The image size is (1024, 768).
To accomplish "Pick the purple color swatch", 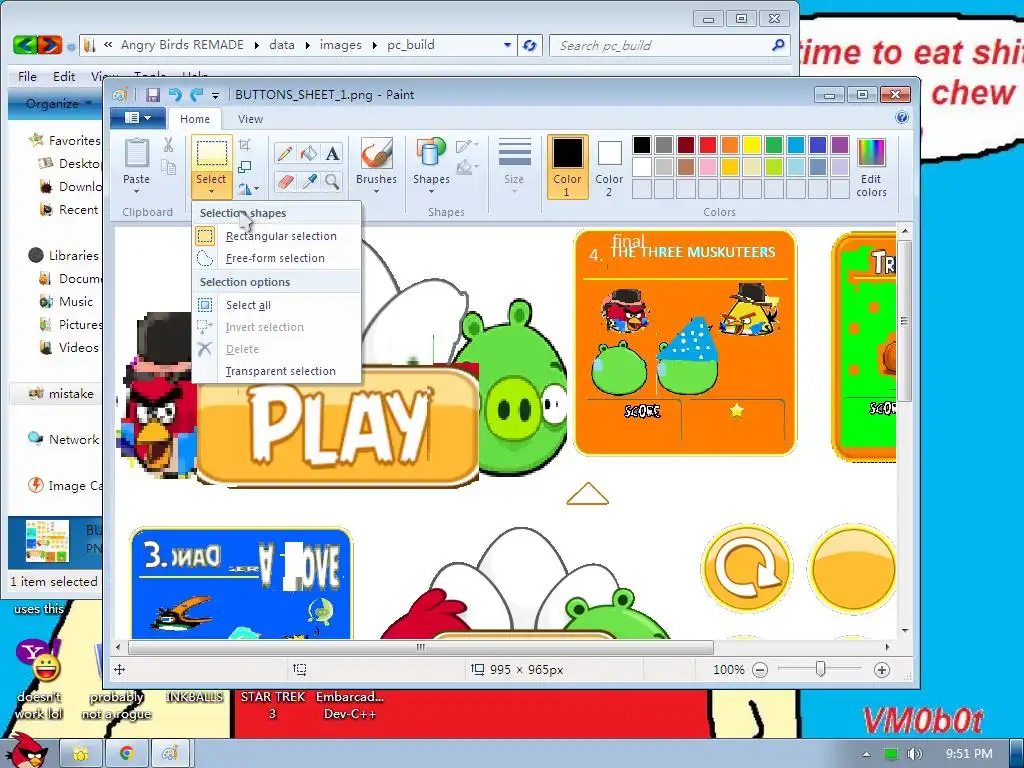I will 840,144.
